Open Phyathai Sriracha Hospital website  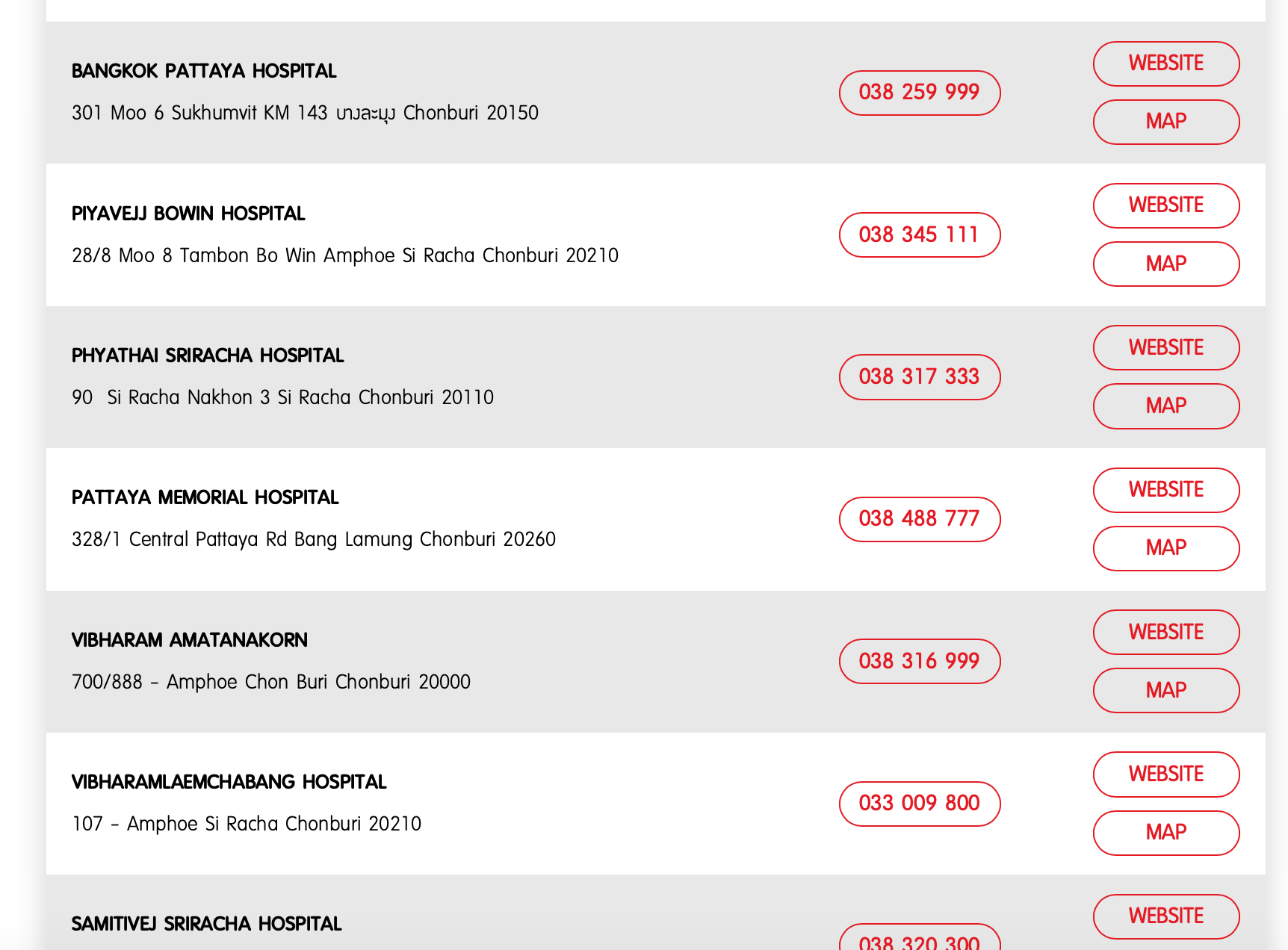pos(1165,348)
